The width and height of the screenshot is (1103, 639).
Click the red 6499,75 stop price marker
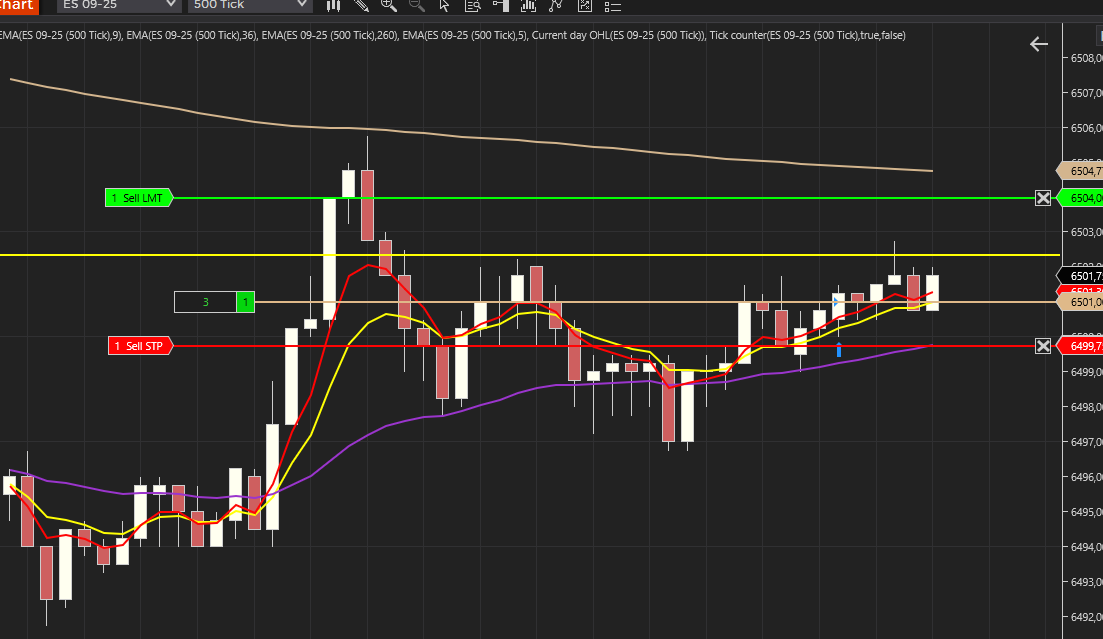click(x=1080, y=346)
